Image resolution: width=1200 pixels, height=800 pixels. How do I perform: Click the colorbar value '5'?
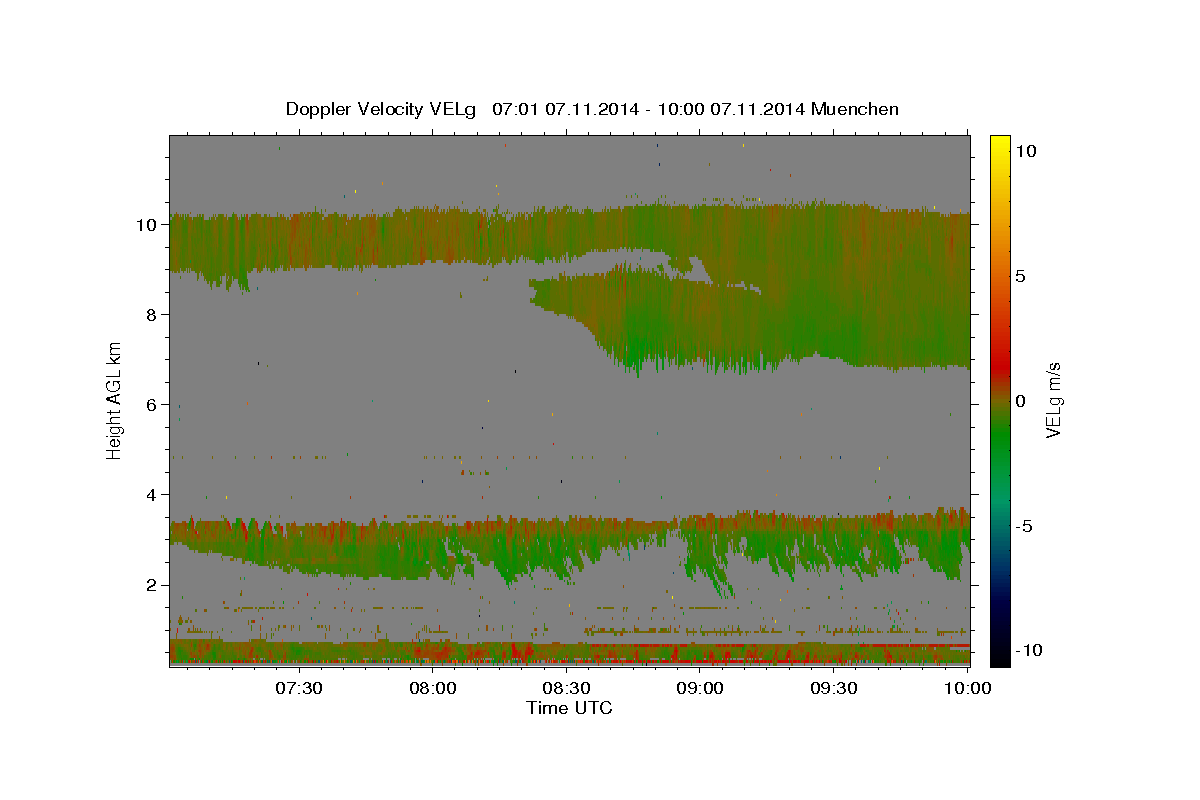(x=1021, y=275)
